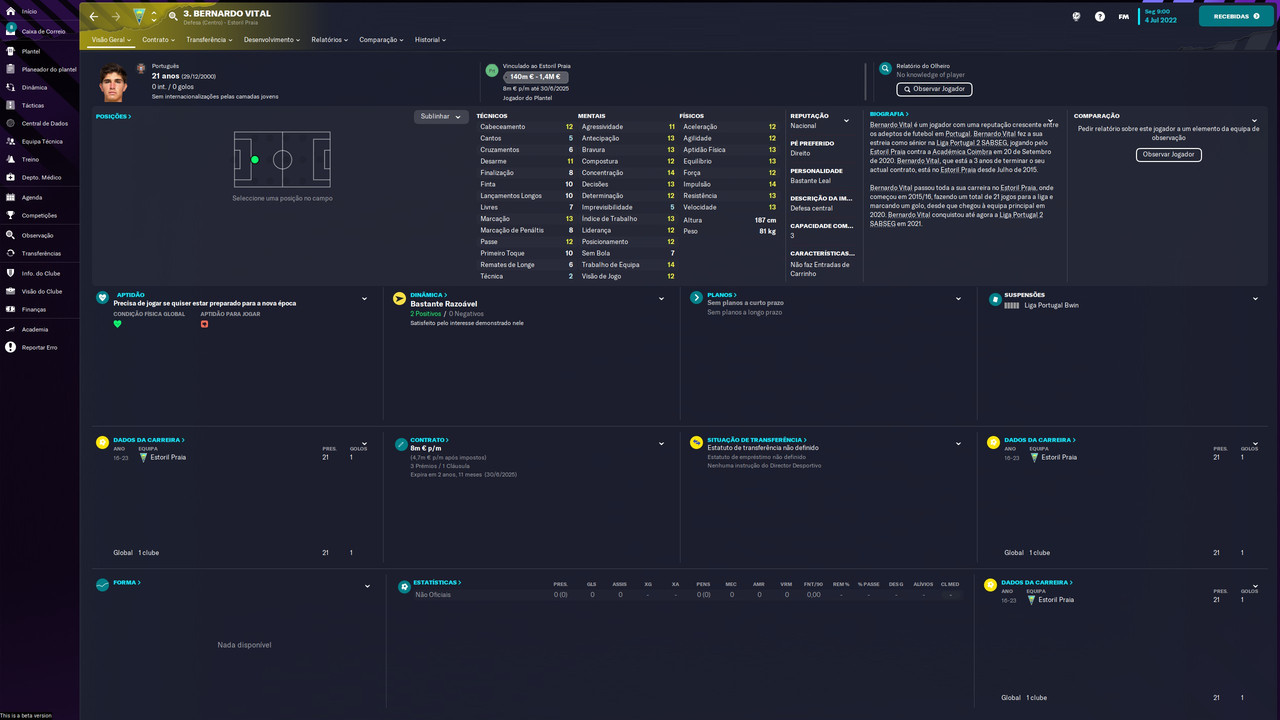This screenshot has height=720, width=1280.
Task: Expand the Planos panel chevron
Action: [x=958, y=299]
